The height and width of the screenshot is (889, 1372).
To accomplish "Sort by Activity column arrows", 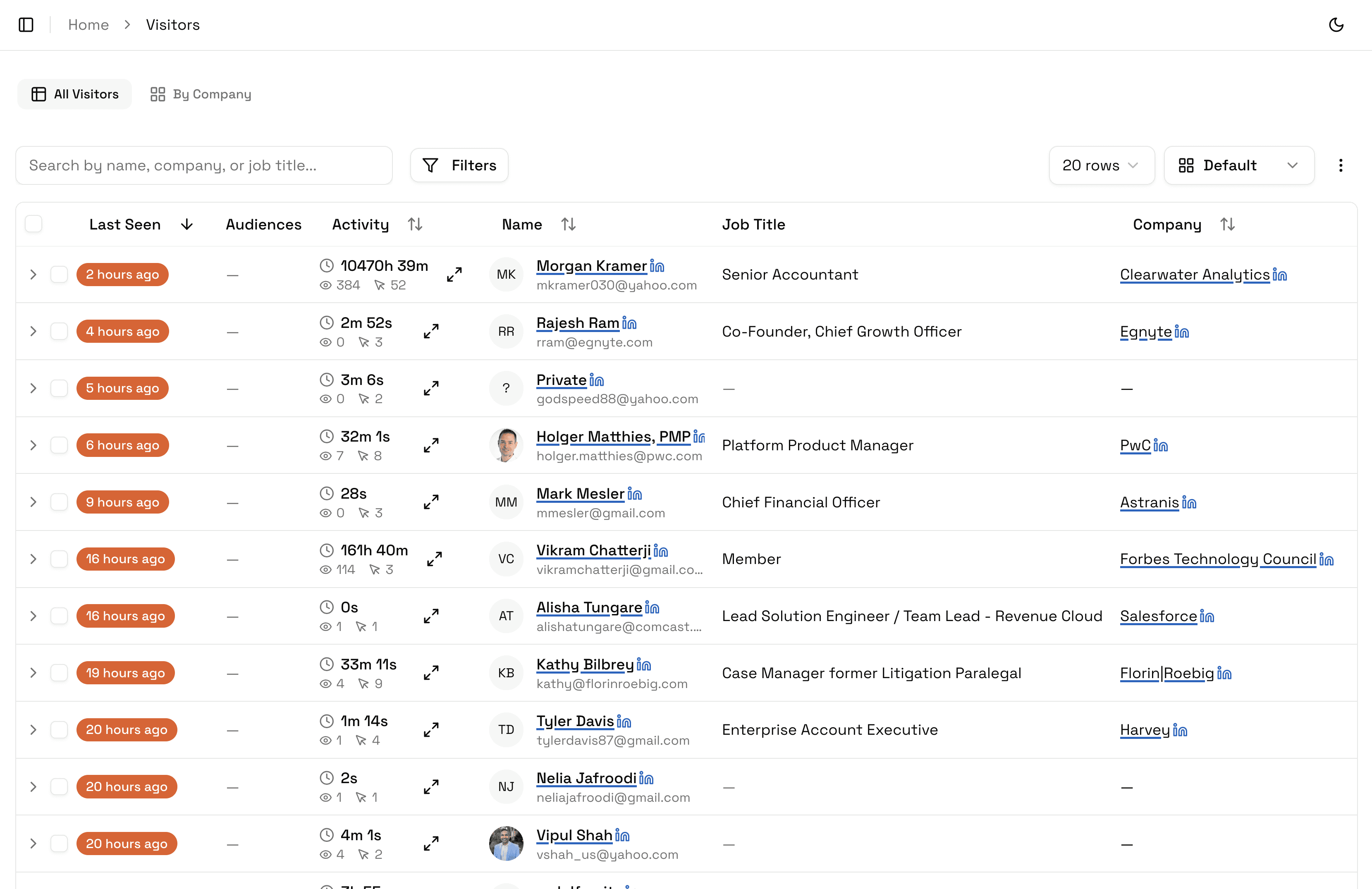I will [415, 224].
